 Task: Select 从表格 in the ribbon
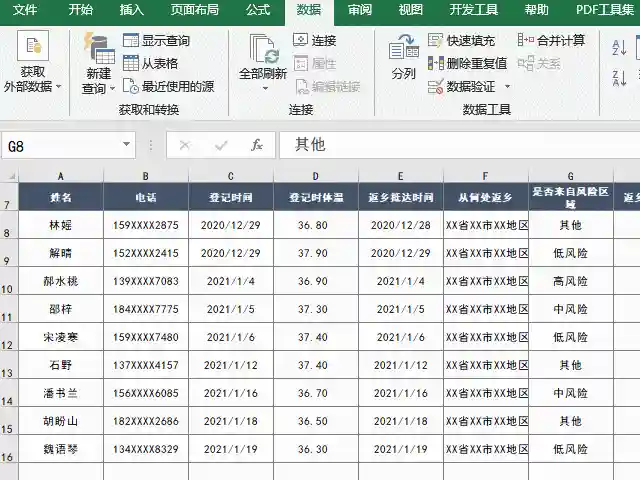150,64
